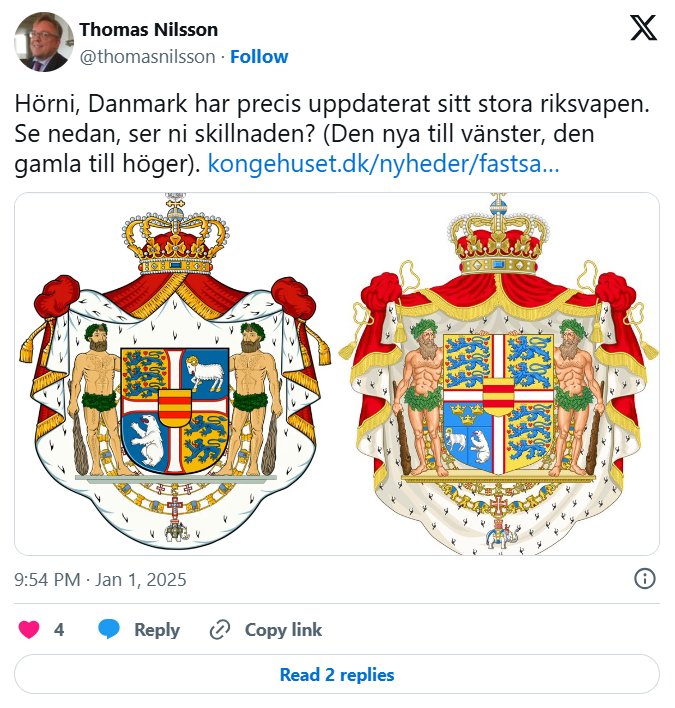Click the like count number 4
The height and width of the screenshot is (708, 675).
(x=59, y=630)
